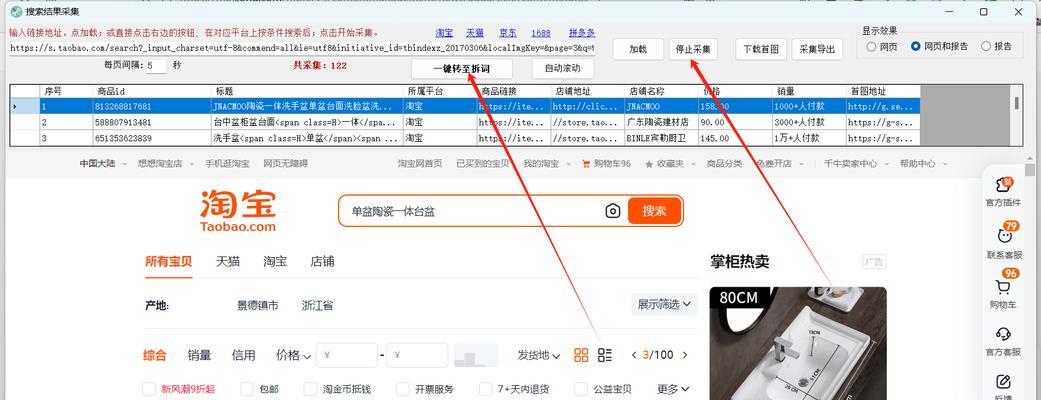This screenshot has height=400, width=1041.
Task: Sort results by 综合
Action: tap(155, 355)
